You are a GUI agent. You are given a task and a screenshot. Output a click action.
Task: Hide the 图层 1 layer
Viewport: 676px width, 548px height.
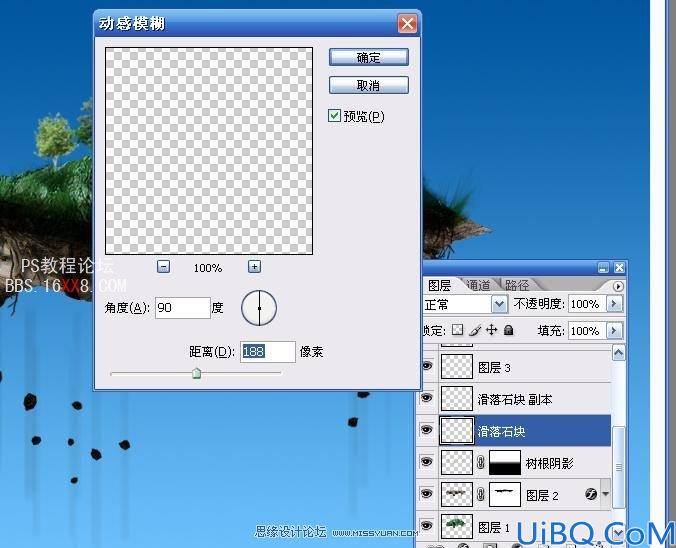click(x=426, y=526)
